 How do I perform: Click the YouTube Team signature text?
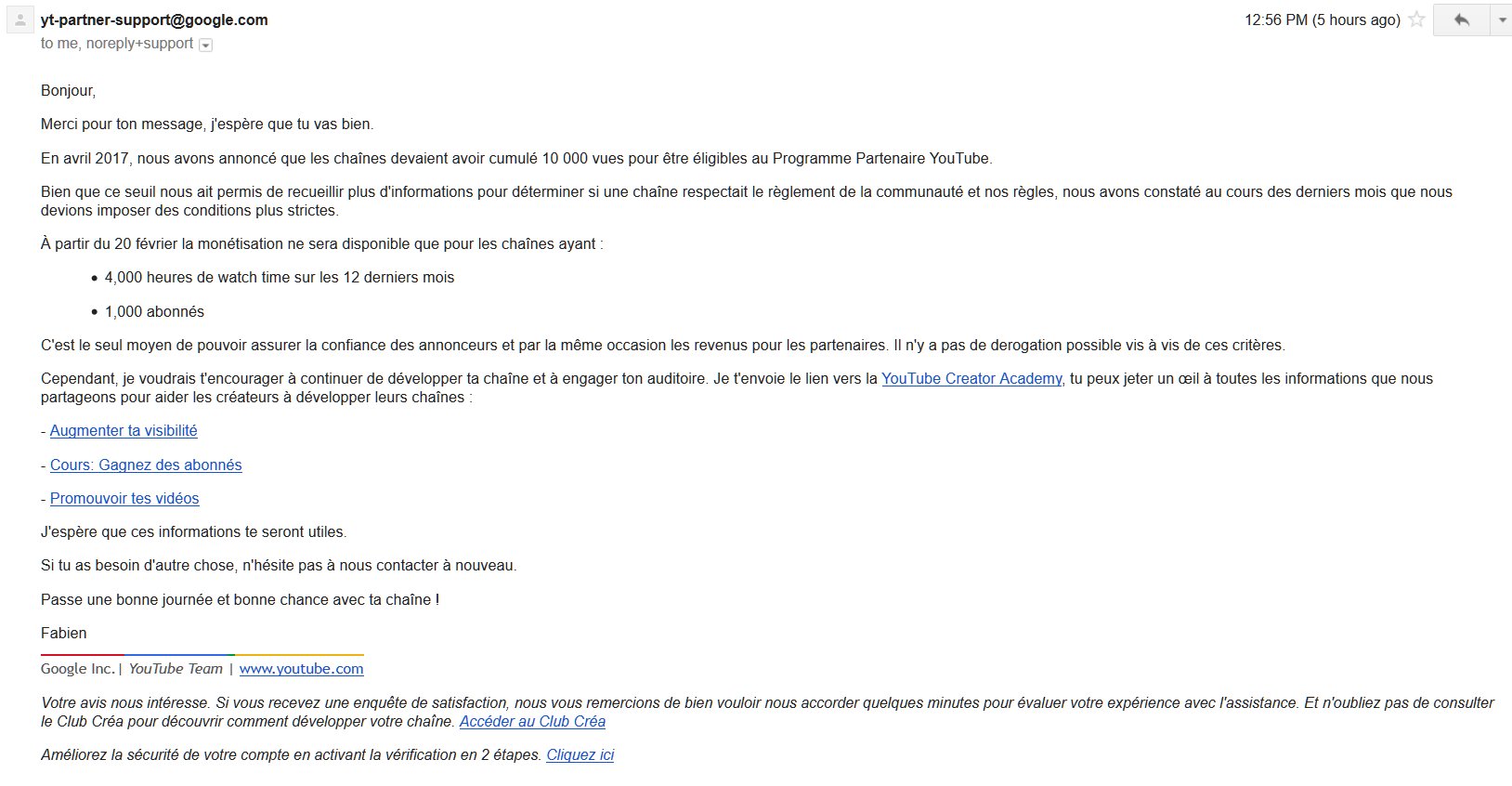[x=176, y=668]
